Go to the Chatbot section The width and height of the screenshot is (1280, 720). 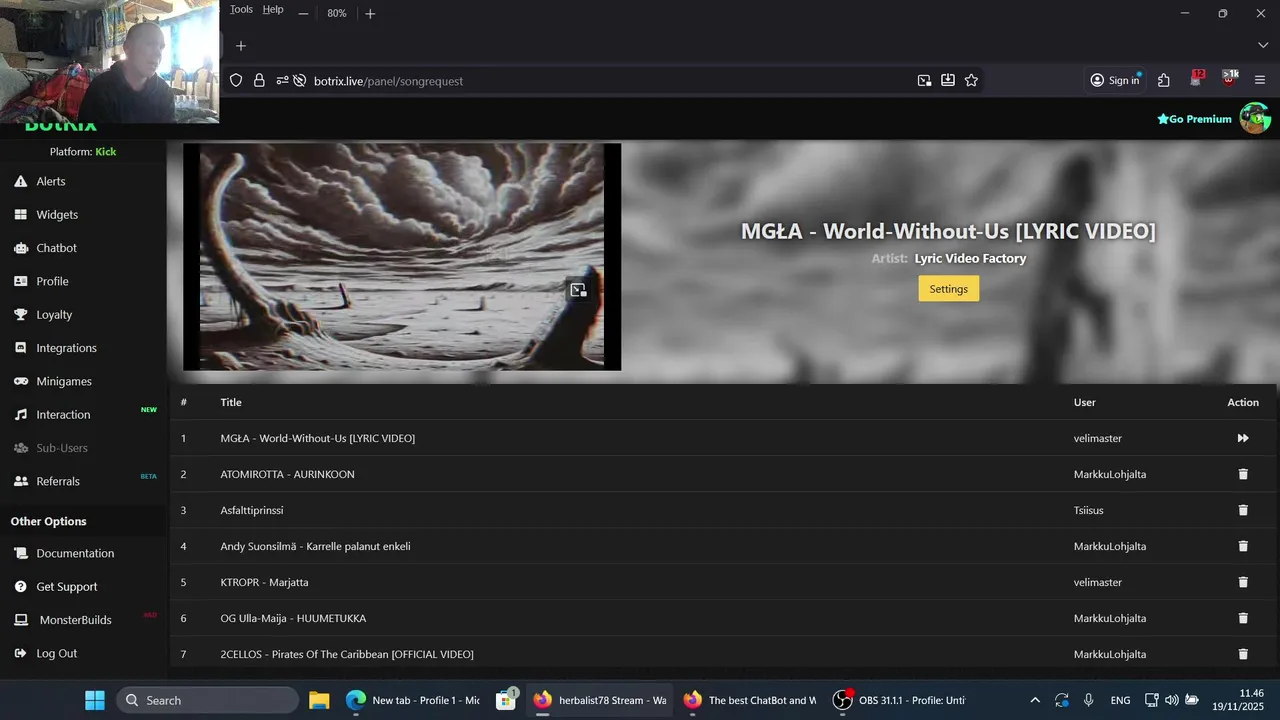coord(56,248)
